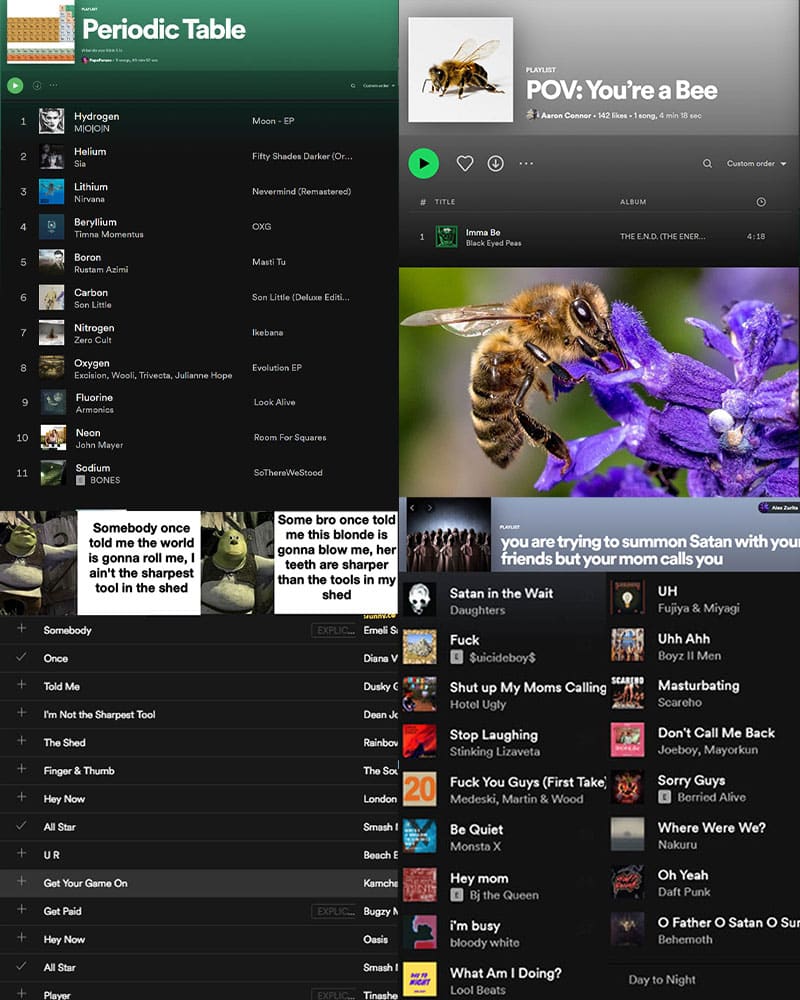Select the Carbon track by Son Little
The image size is (800, 1000).
click(x=199, y=298)
